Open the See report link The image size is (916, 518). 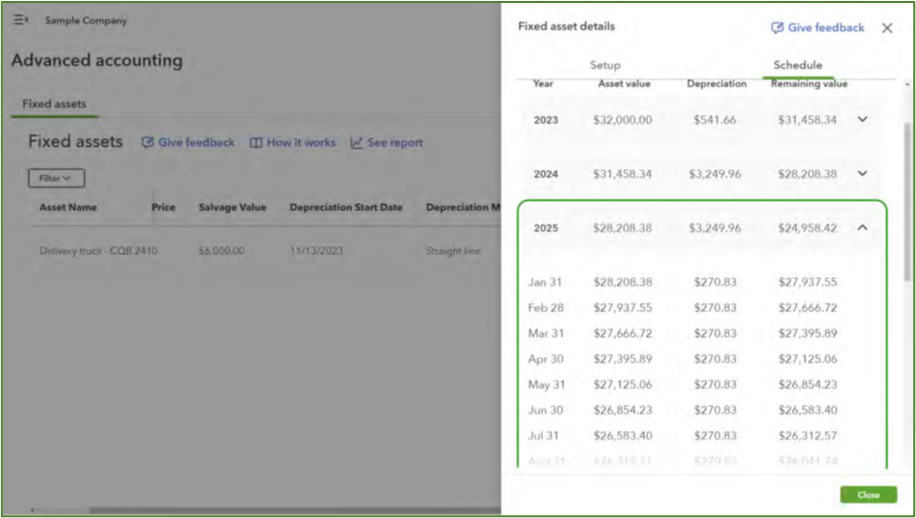(x=394, y=143)
